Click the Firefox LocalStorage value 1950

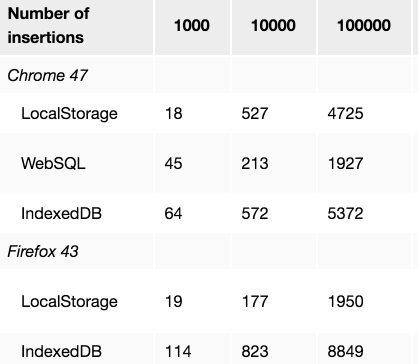click(x=345, y=301)
